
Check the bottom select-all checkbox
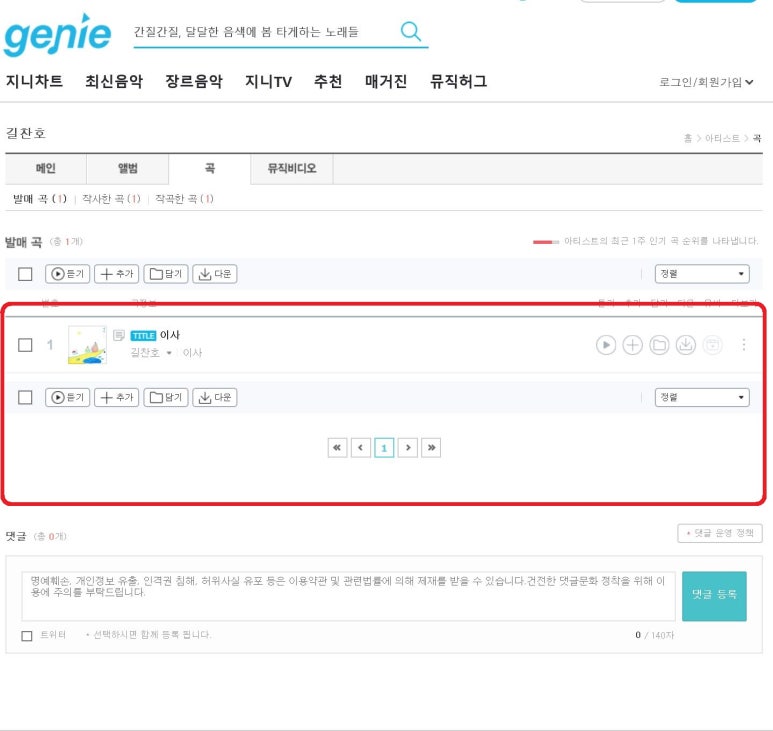(x=25, y=397)
